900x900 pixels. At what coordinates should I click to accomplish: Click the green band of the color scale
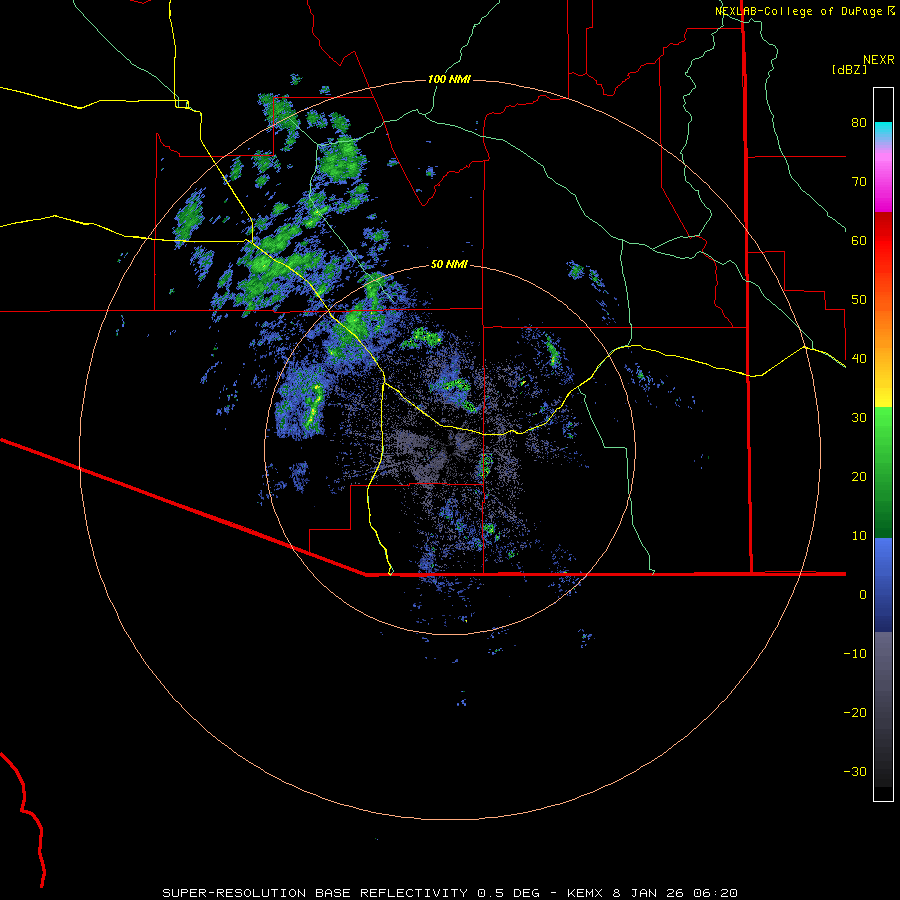[883, 472]
